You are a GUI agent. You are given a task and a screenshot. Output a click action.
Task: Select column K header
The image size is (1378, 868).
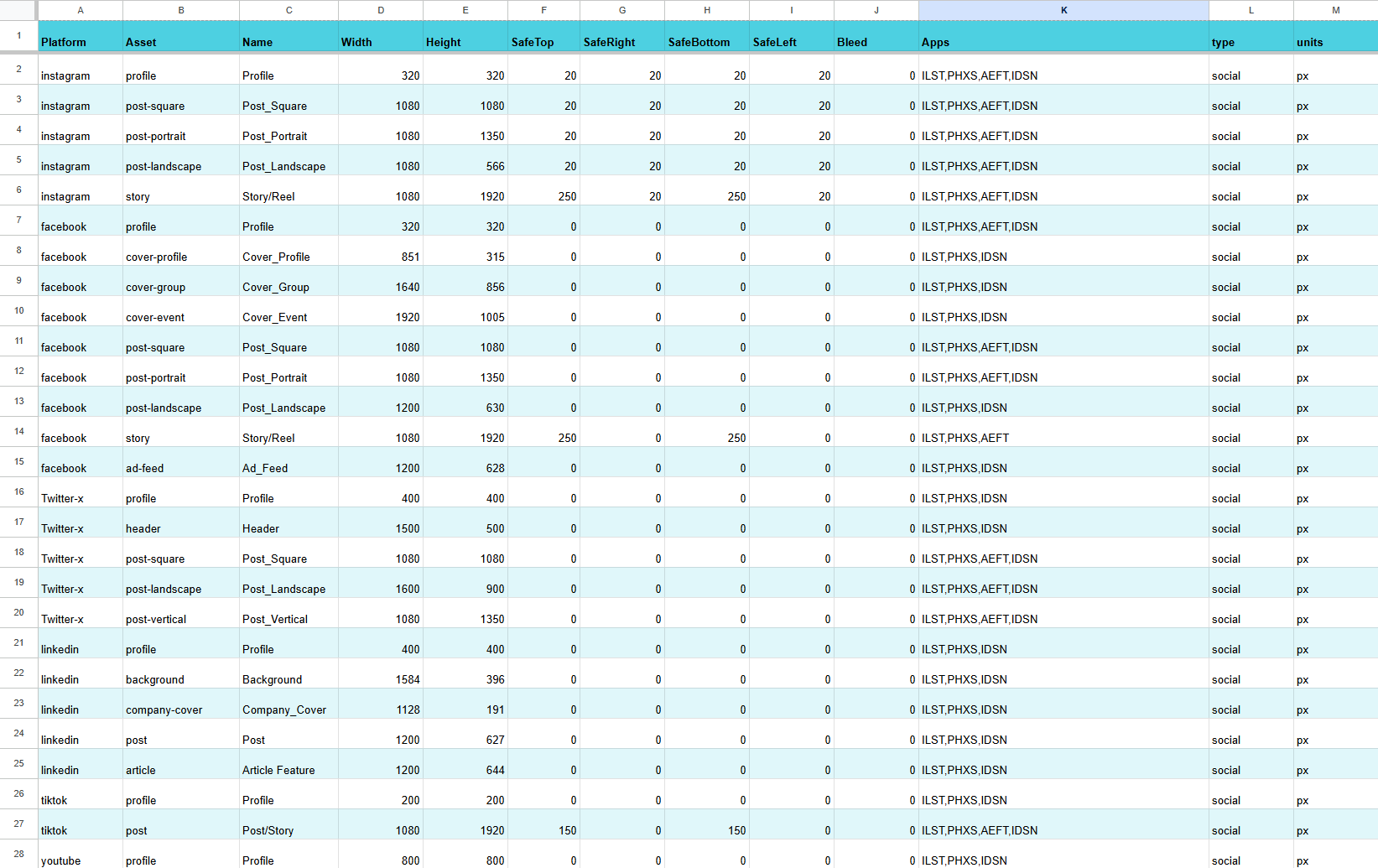coord(1063,10)
